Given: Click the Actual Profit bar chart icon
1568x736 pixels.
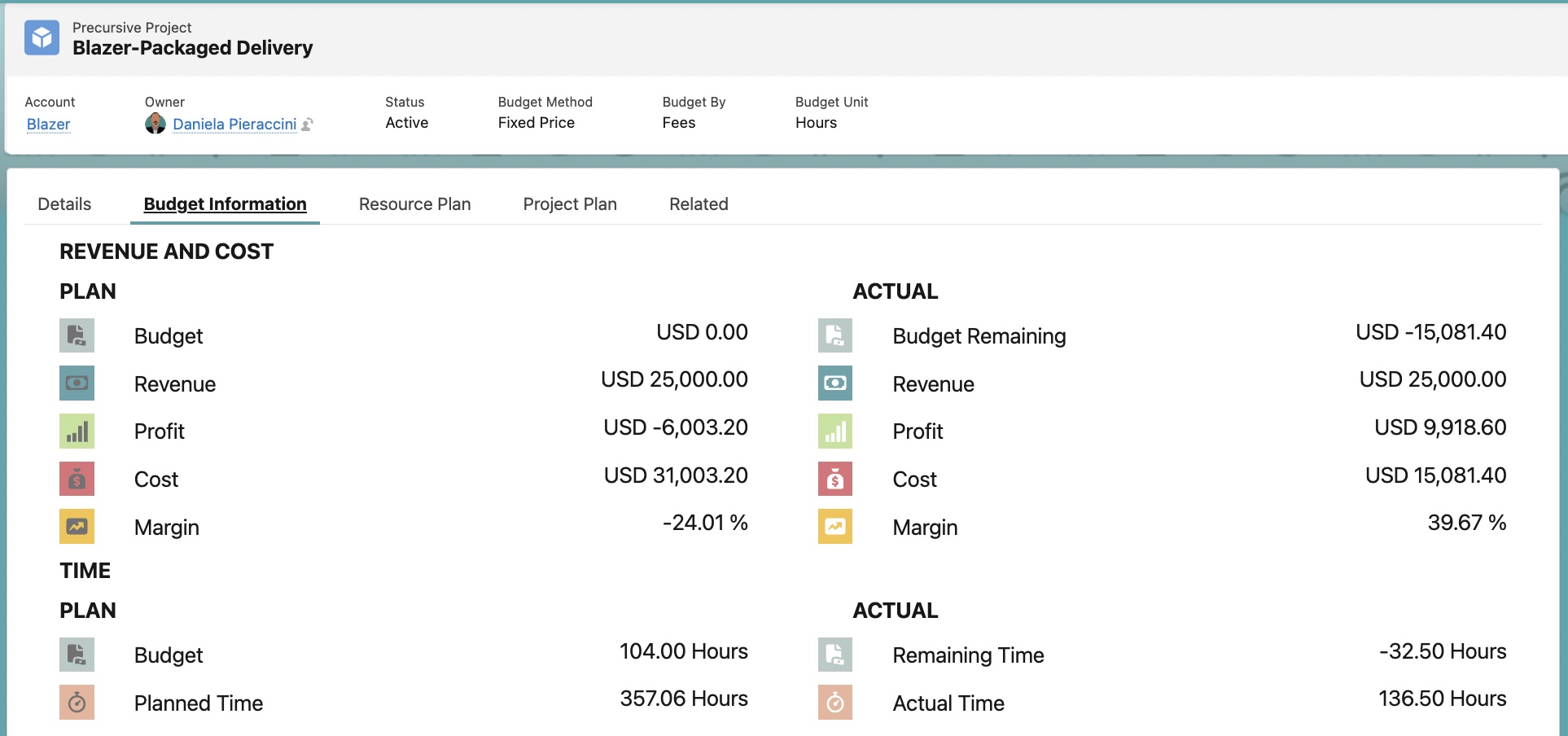Looking at the screenshot, I should (835, 431).
